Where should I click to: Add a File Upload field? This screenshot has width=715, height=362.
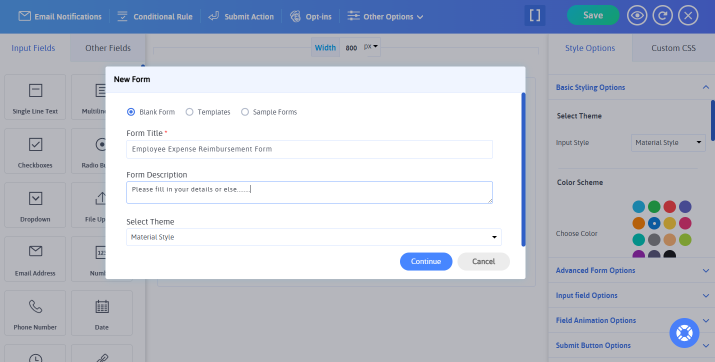(x=89, y=205)
